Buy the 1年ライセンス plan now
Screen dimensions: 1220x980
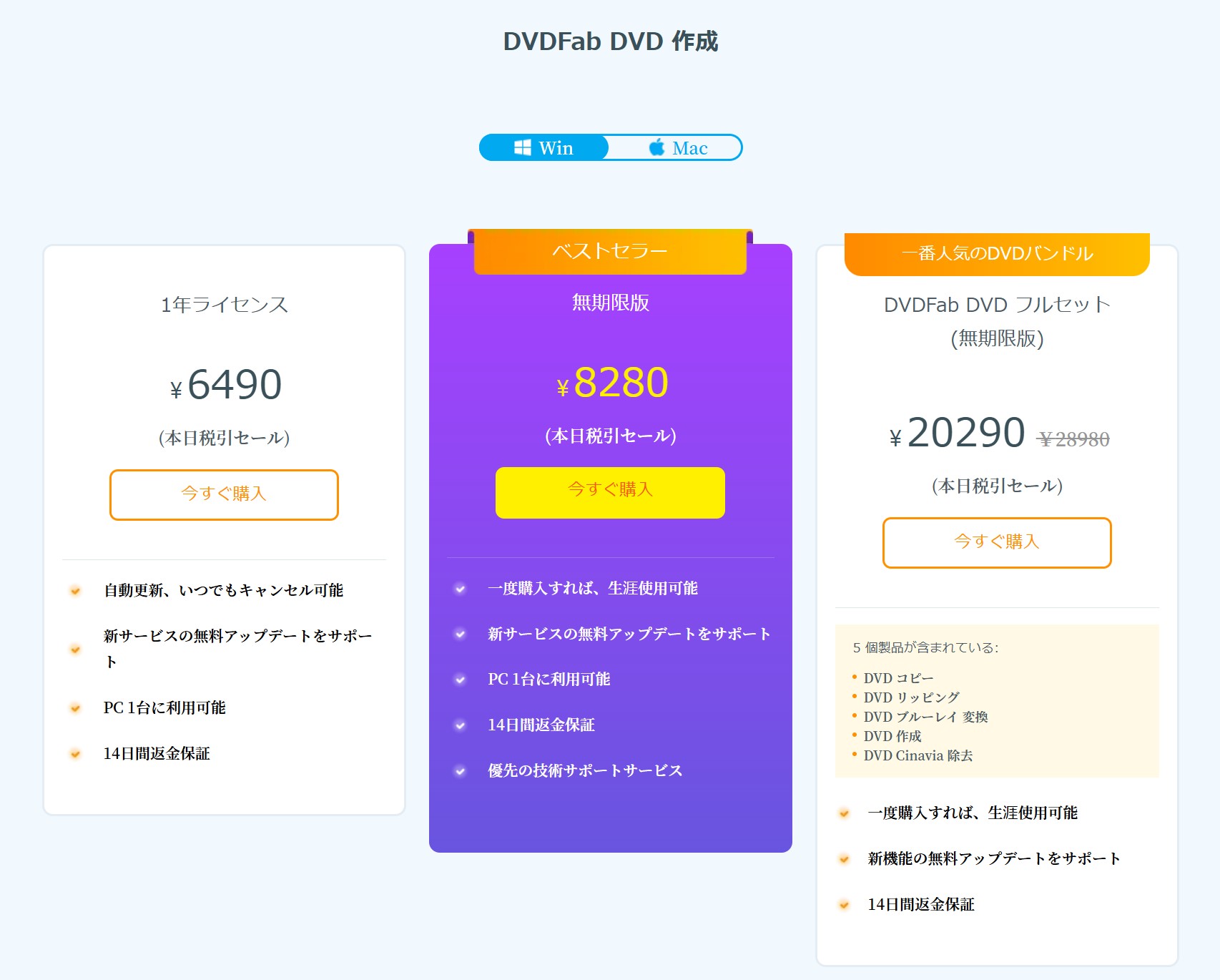tap(224, 494)
